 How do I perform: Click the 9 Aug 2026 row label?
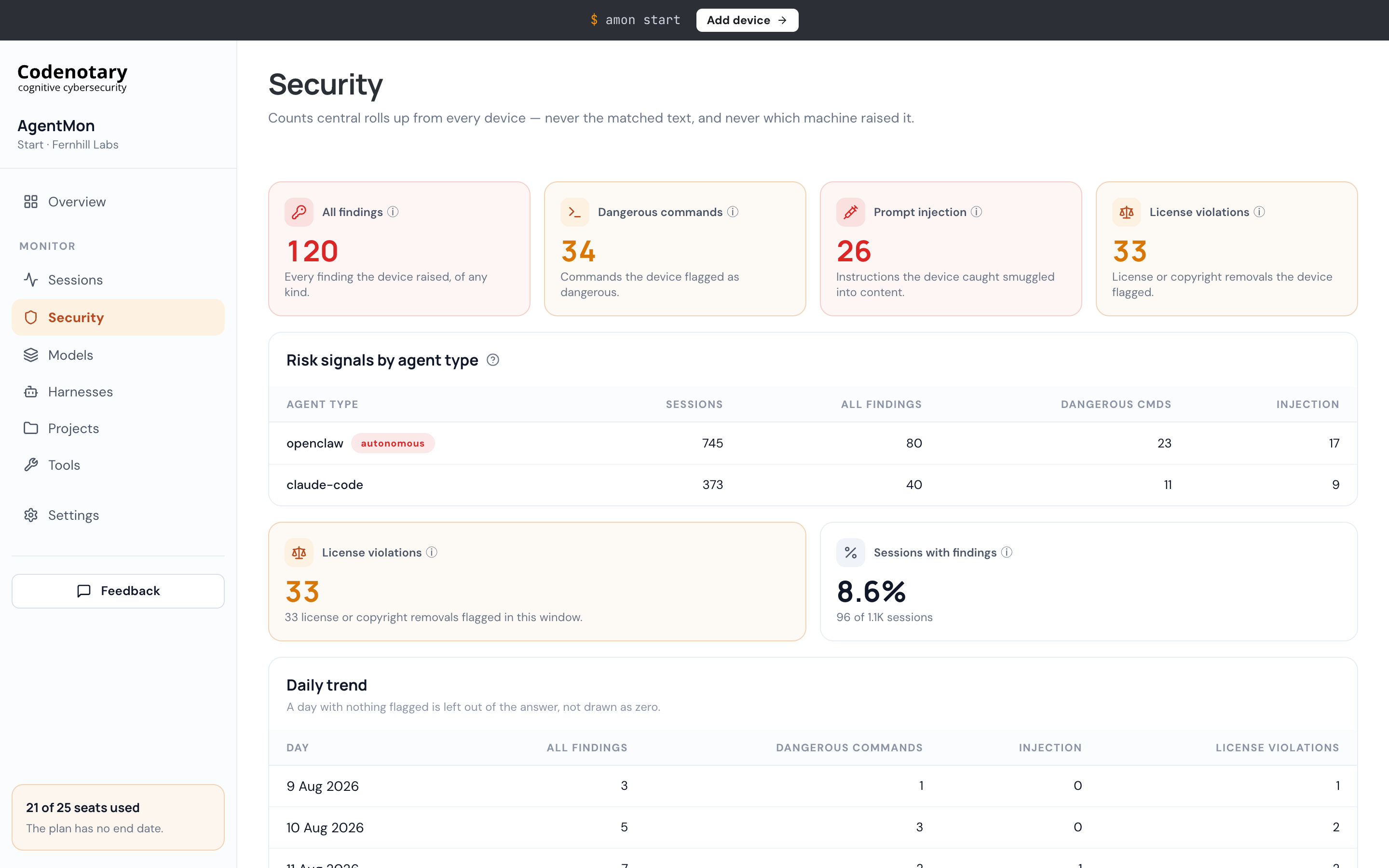click(x=323, y=786)
